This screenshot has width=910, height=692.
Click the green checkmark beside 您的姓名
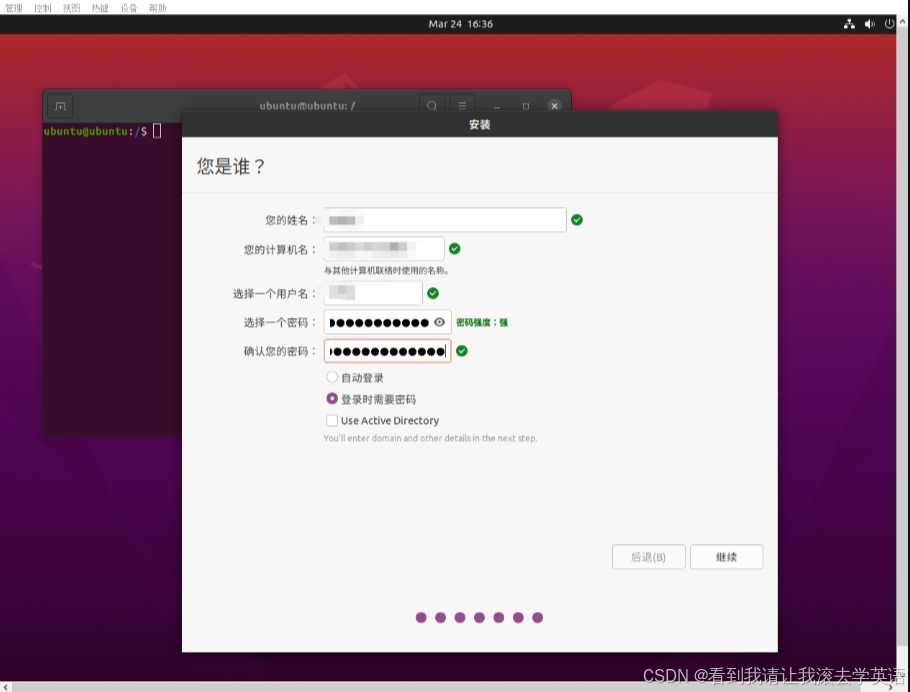point(576,219)
